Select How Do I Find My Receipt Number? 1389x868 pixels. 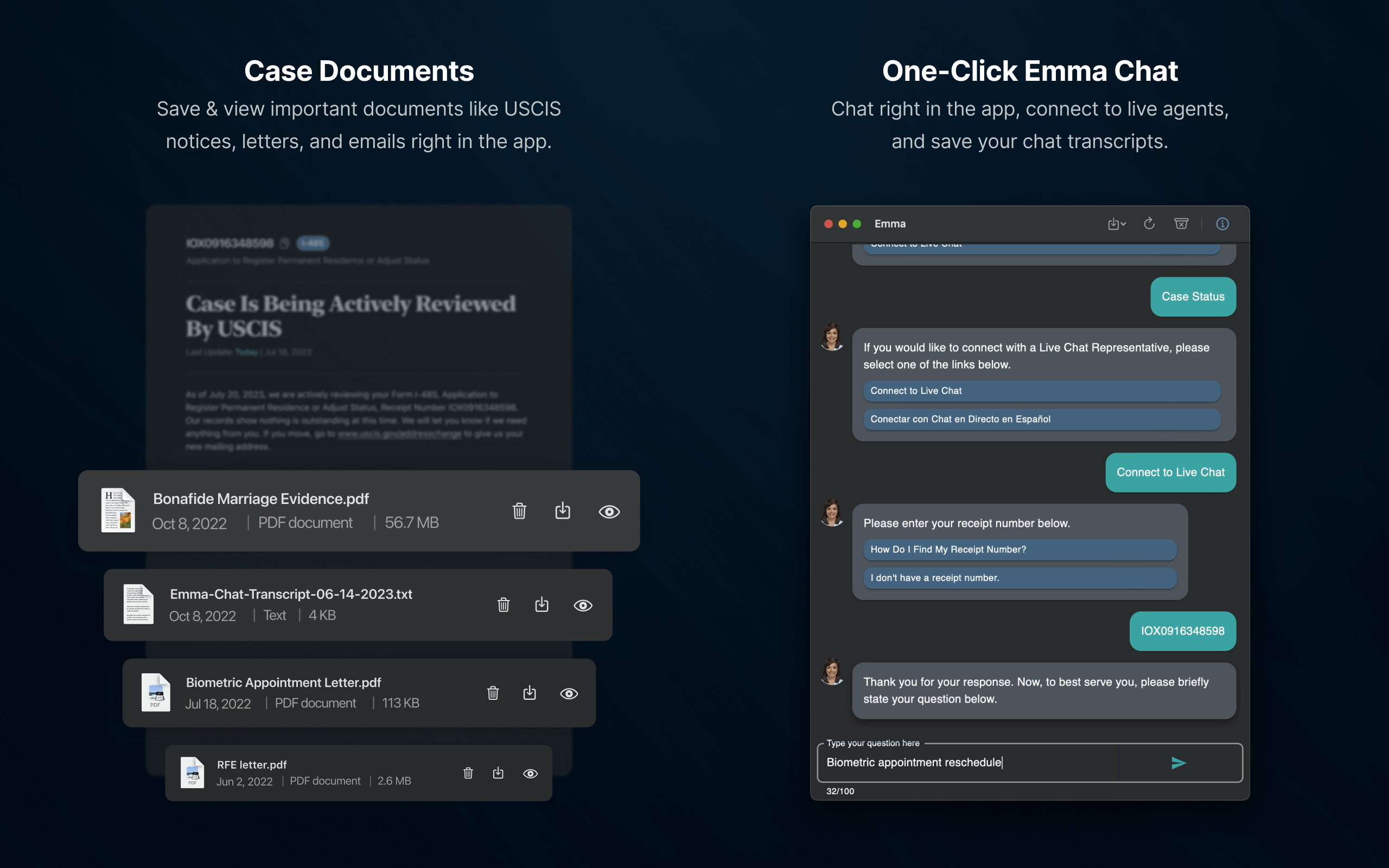coord(1020,550)
